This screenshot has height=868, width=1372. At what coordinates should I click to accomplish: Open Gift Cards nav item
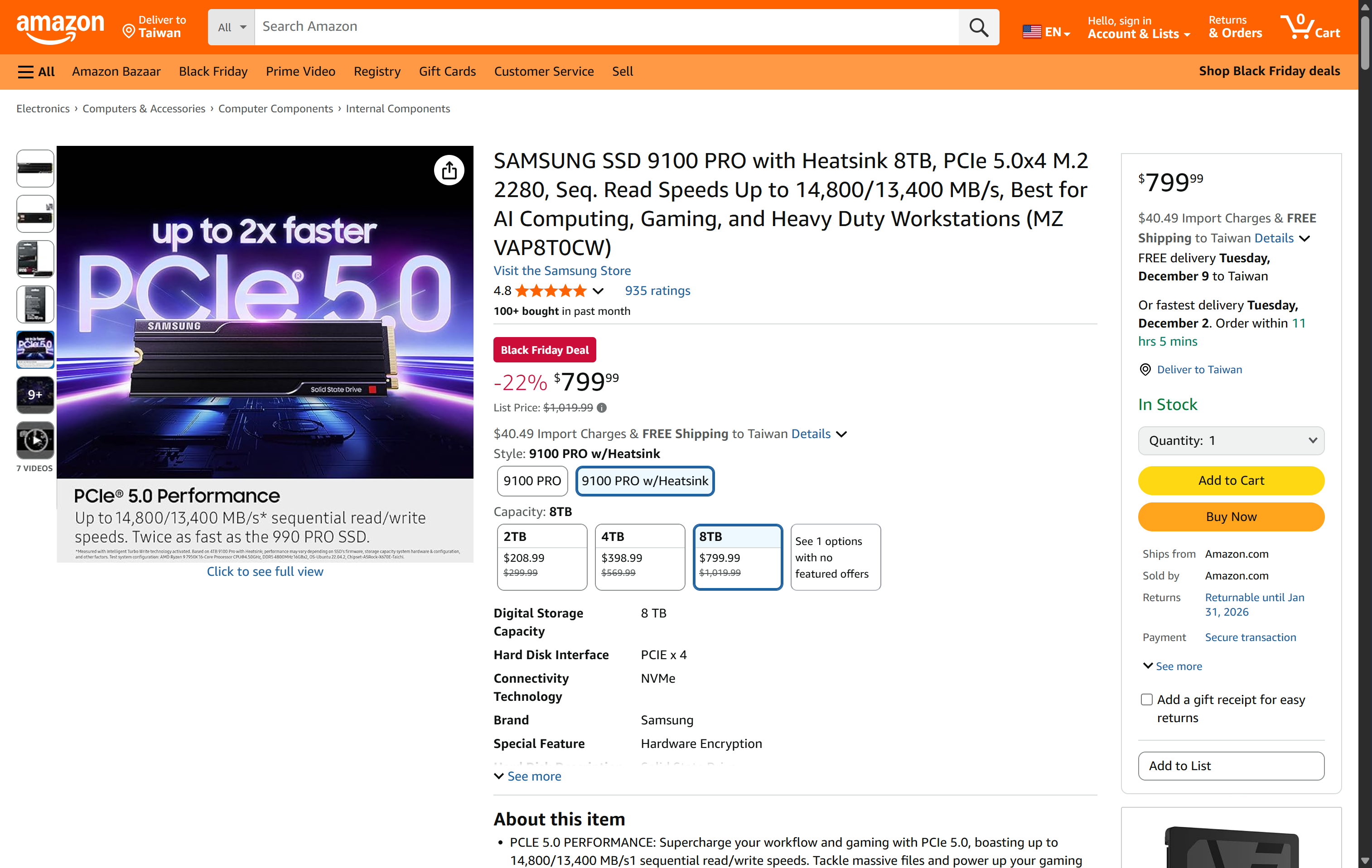447,71
